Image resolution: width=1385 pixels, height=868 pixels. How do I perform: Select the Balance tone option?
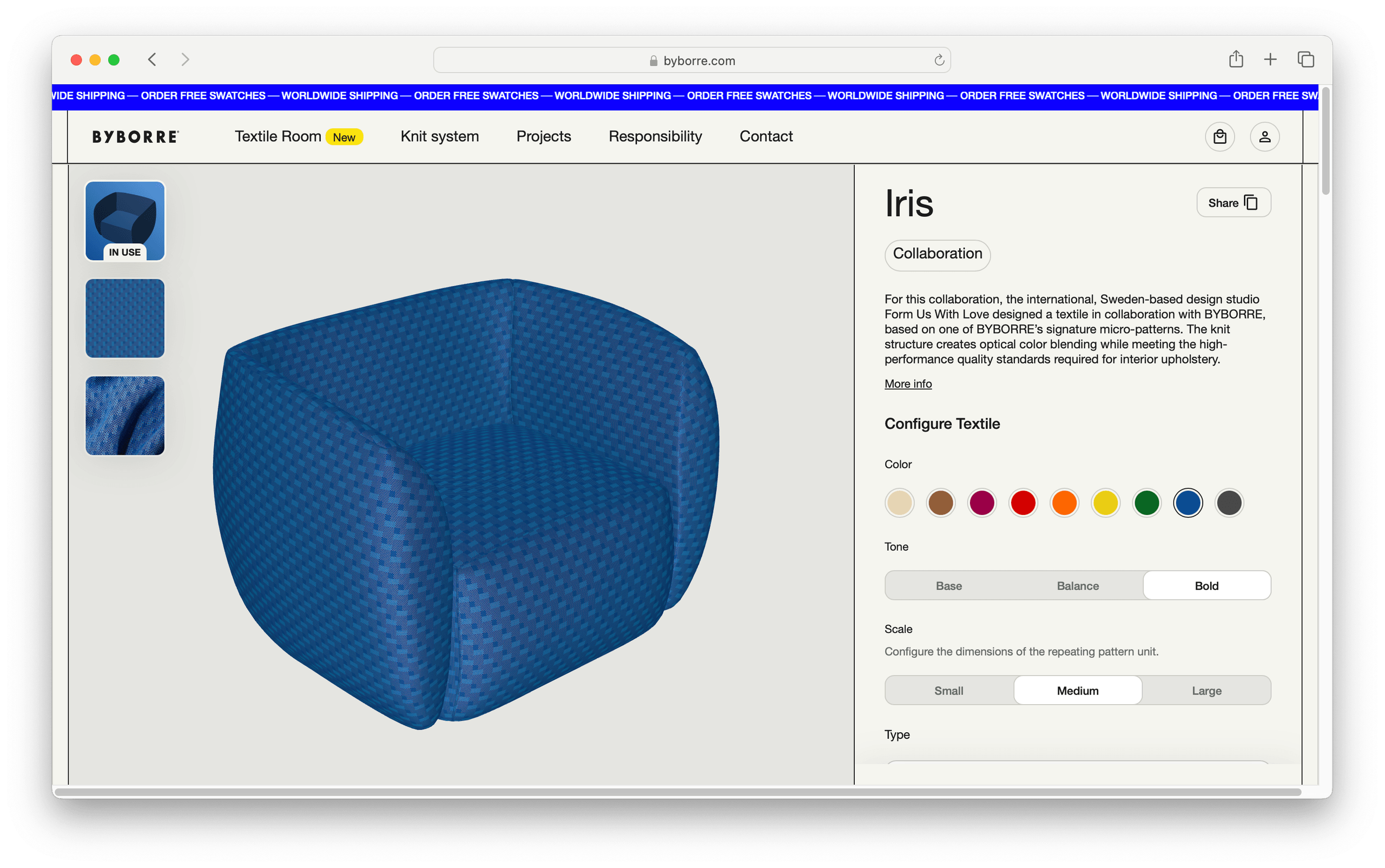pyautogui.click(x=1077, y=586)
